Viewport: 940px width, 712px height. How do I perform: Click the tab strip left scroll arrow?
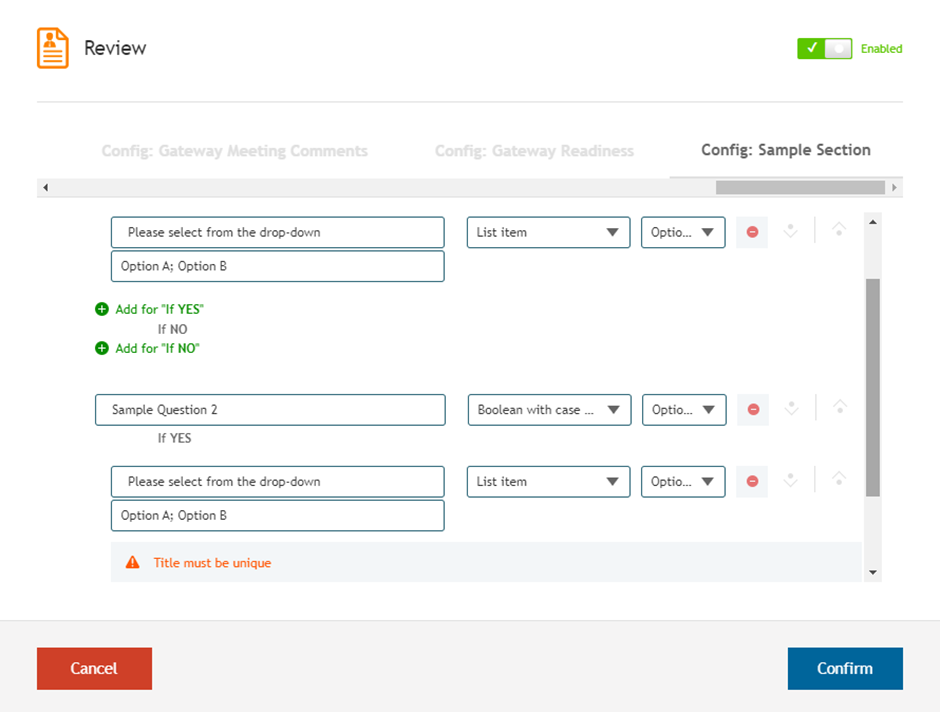(46, 188)
